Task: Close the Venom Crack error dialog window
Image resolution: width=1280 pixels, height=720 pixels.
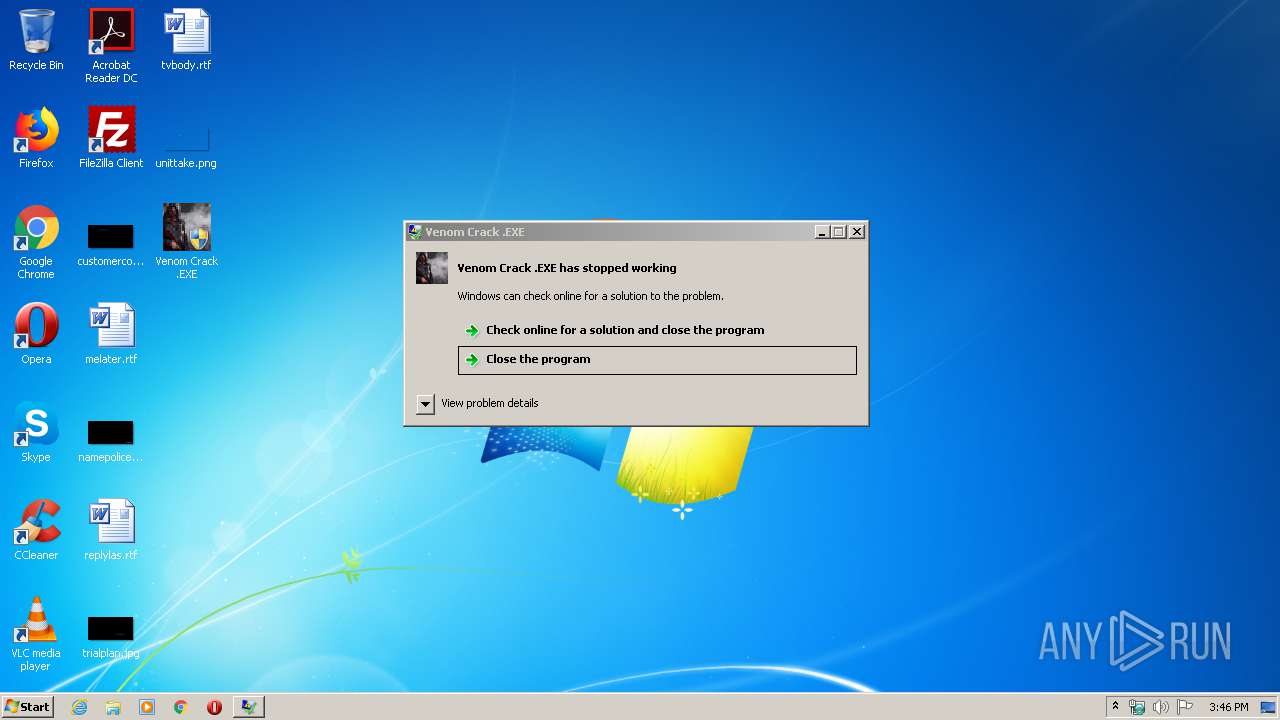Action: [x=856, y=232]
